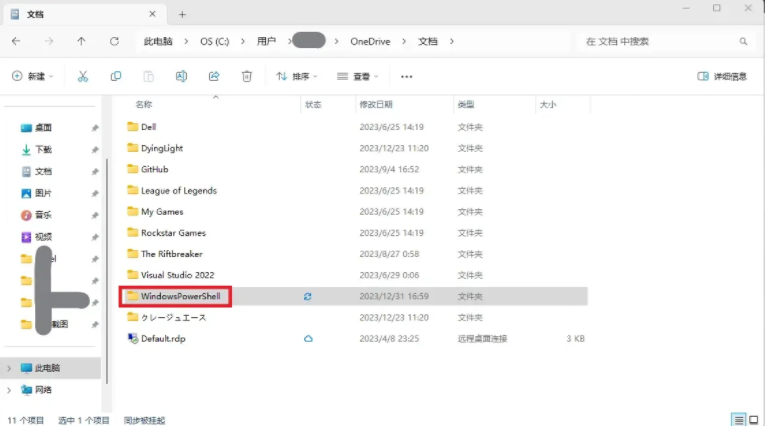Click 用户 in the address breadcrumb
This screenshot has height=426, width=767.
267,42
